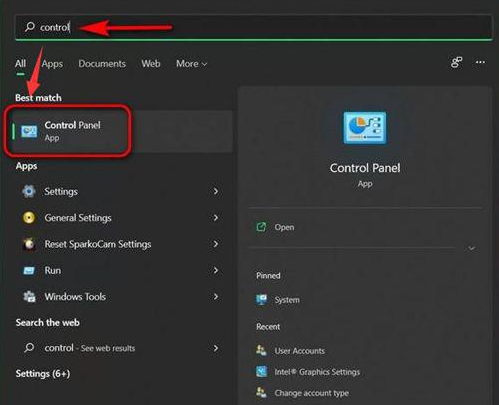Select the General Settings label
Screen dimensions: 499x405
[78, 218]
